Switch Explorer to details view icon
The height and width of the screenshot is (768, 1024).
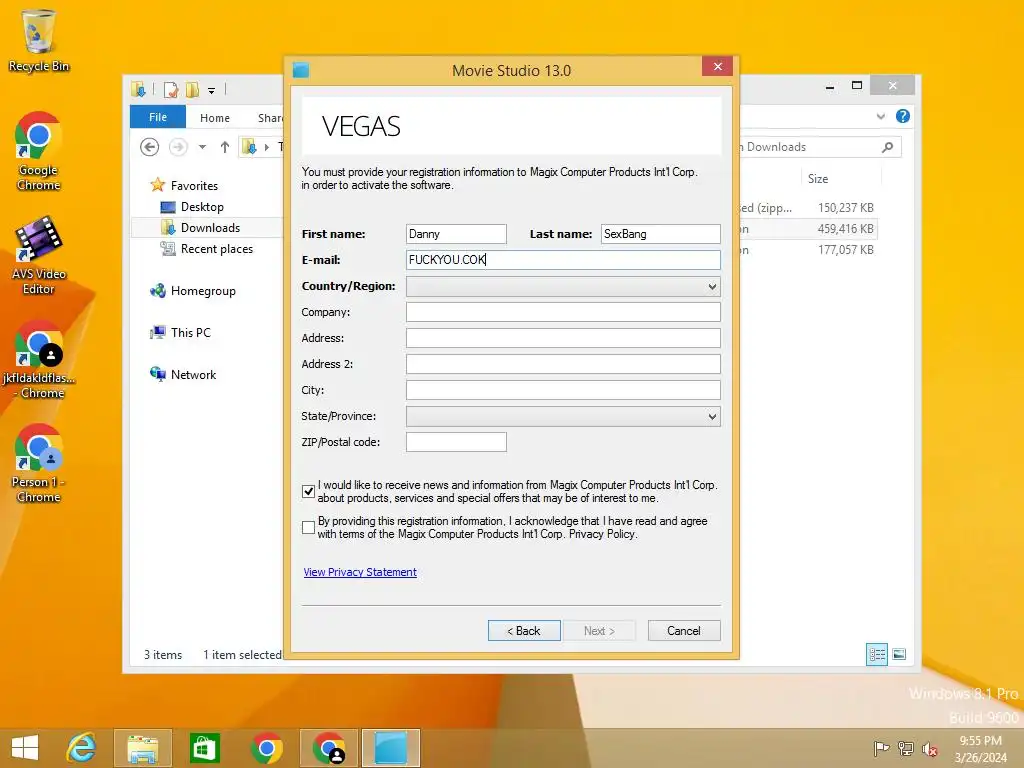click(876, 654)
